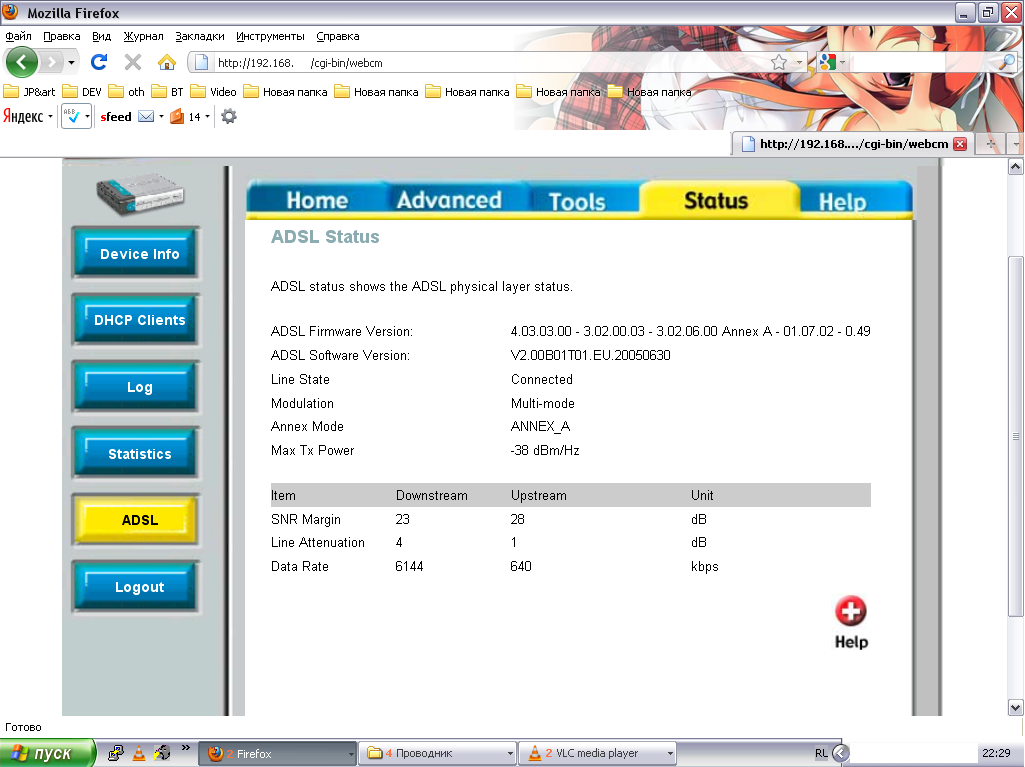Click the vertical scrollbar thumb
The height and width of the screenshot is (767, 1025).
click(x=1016, y=436)
